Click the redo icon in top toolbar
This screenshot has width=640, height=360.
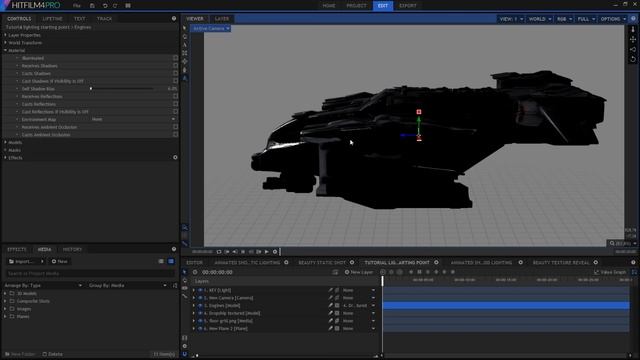(x=115, y=6)
